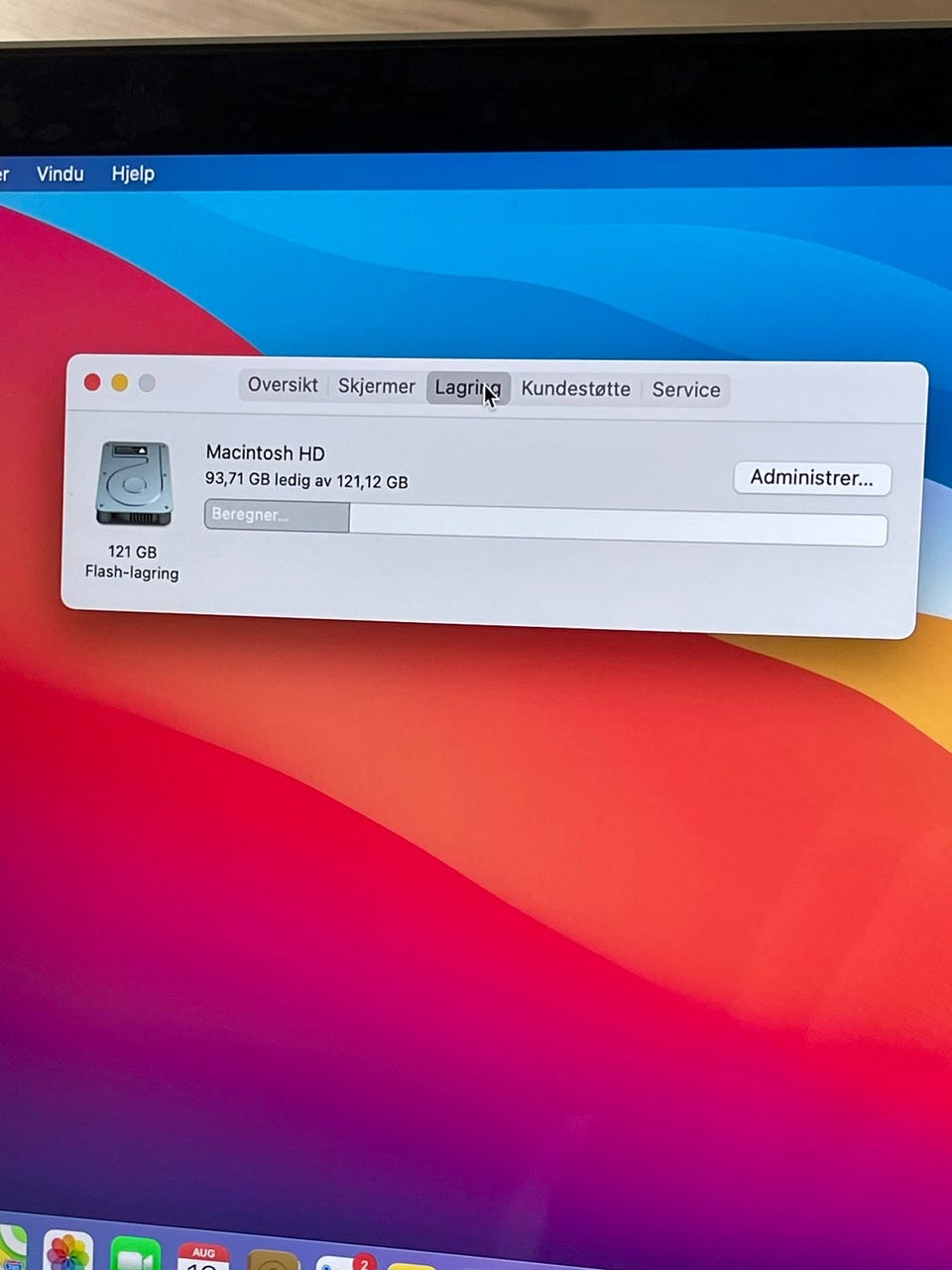Viewport: 952px width, 1270px height.
Task: Switch to the Skjermer tab
Action: [376, 386]
